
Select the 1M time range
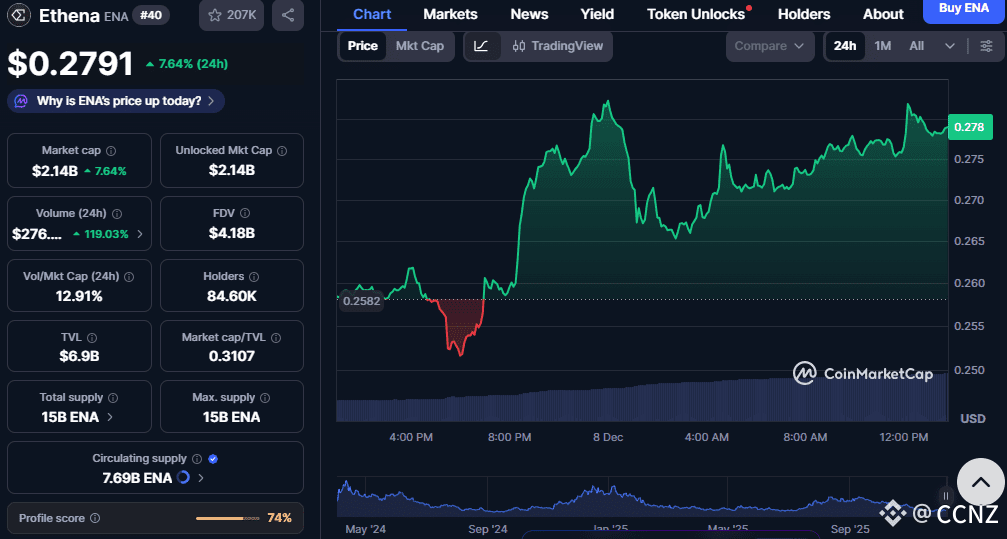[x=882, y=46]
